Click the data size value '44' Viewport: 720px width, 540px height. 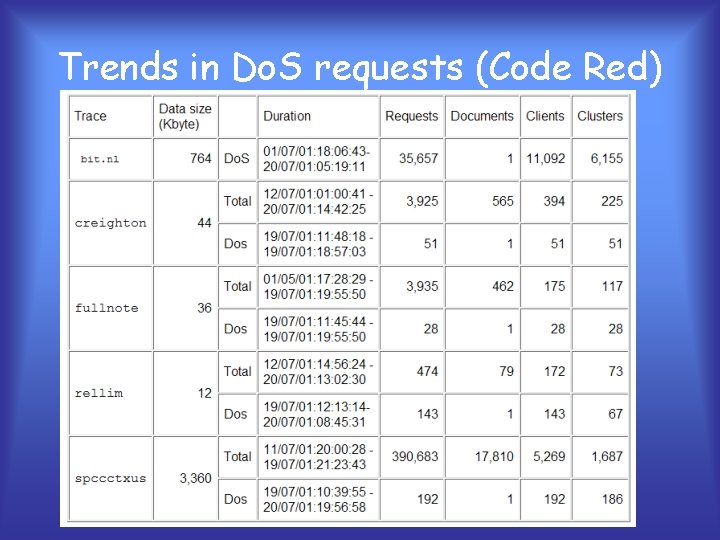coord(204,223)
